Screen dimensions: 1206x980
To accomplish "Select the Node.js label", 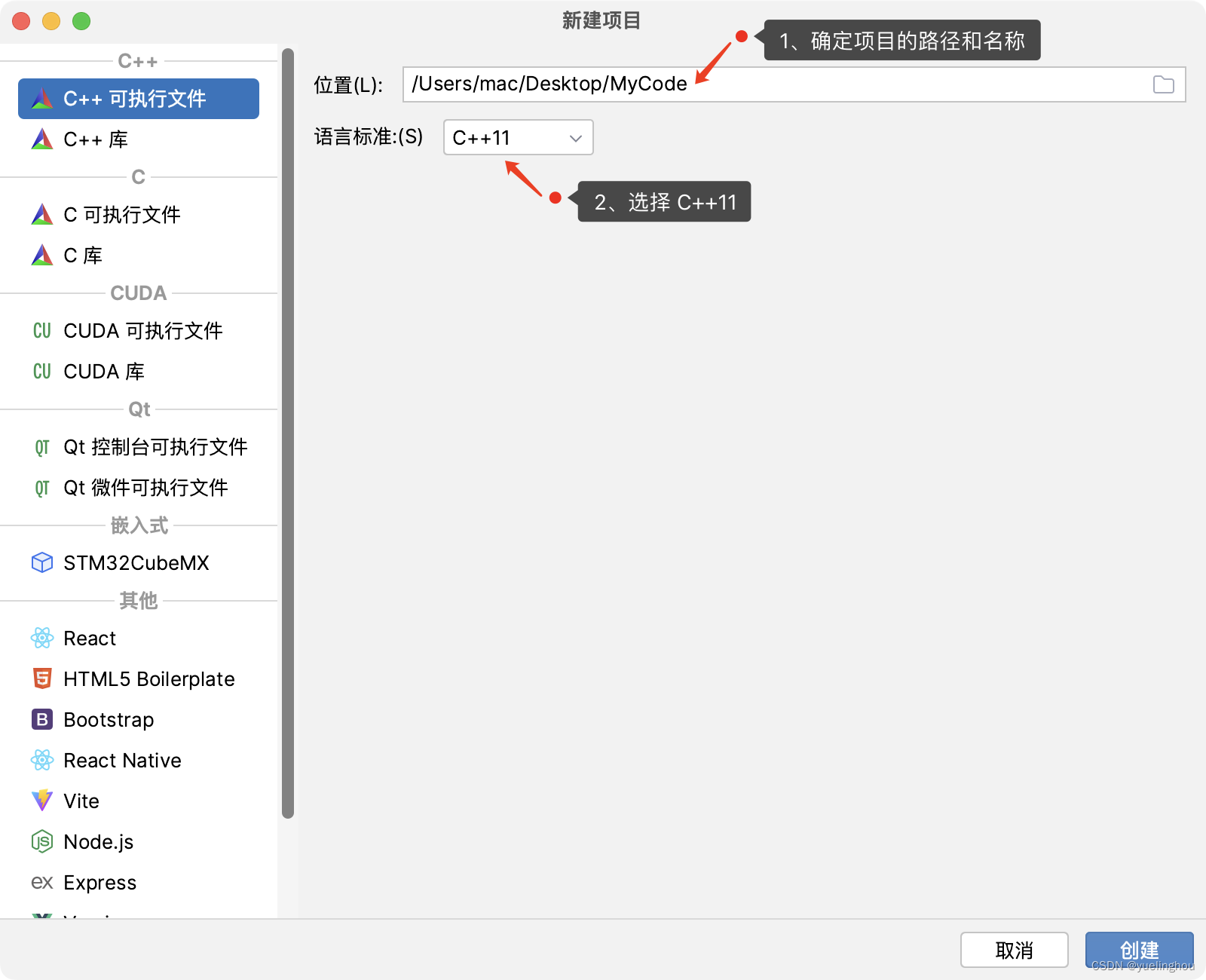I will 99,842.
